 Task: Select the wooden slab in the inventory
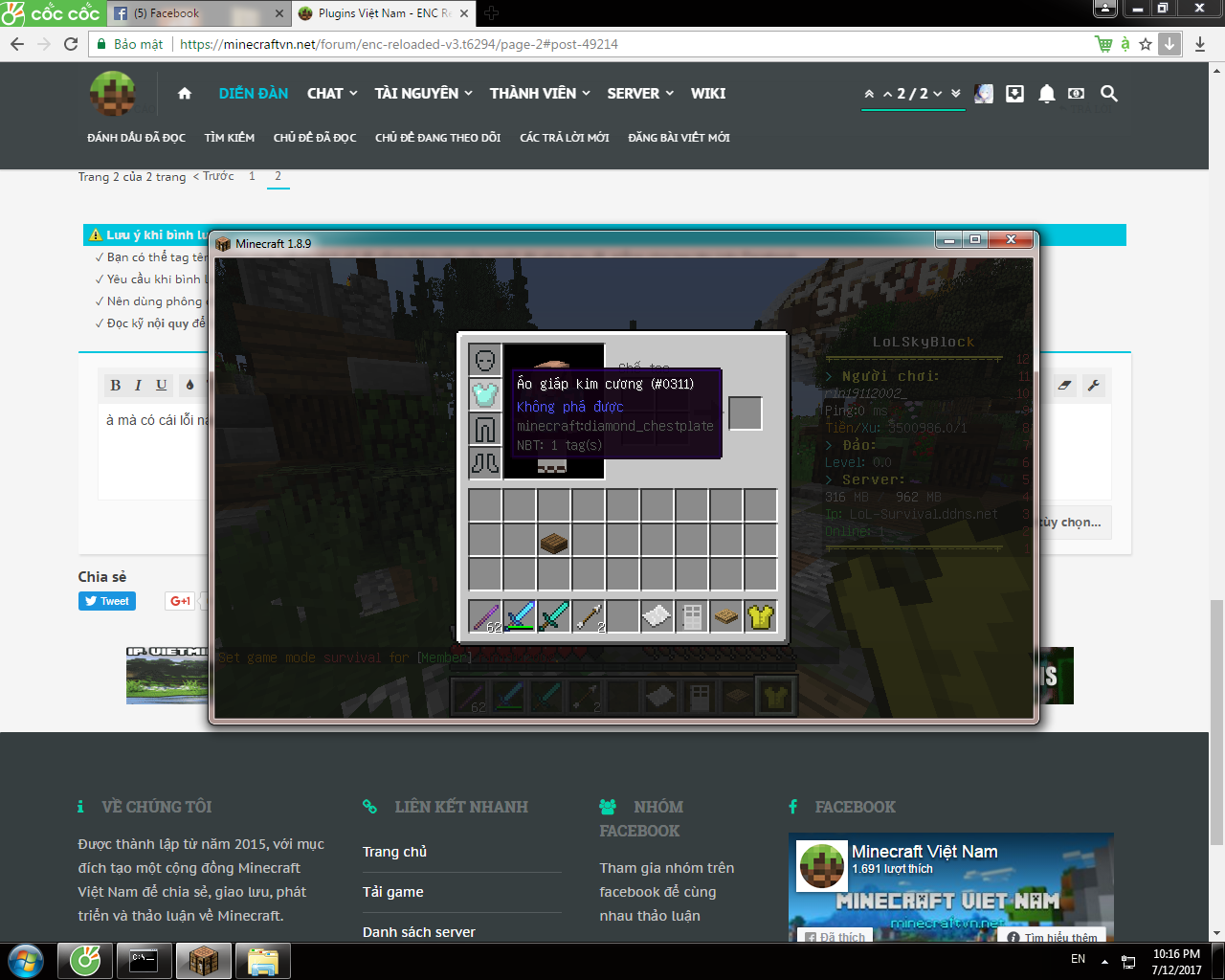554,541
